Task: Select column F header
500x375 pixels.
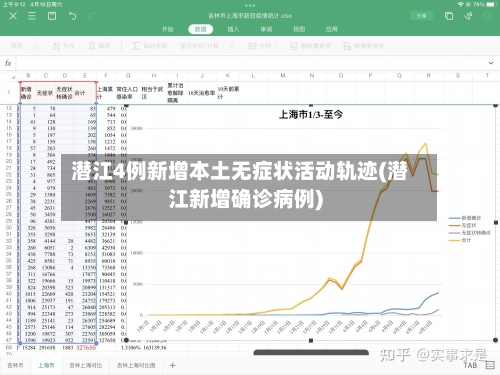Action: click(x=106, y=76)
